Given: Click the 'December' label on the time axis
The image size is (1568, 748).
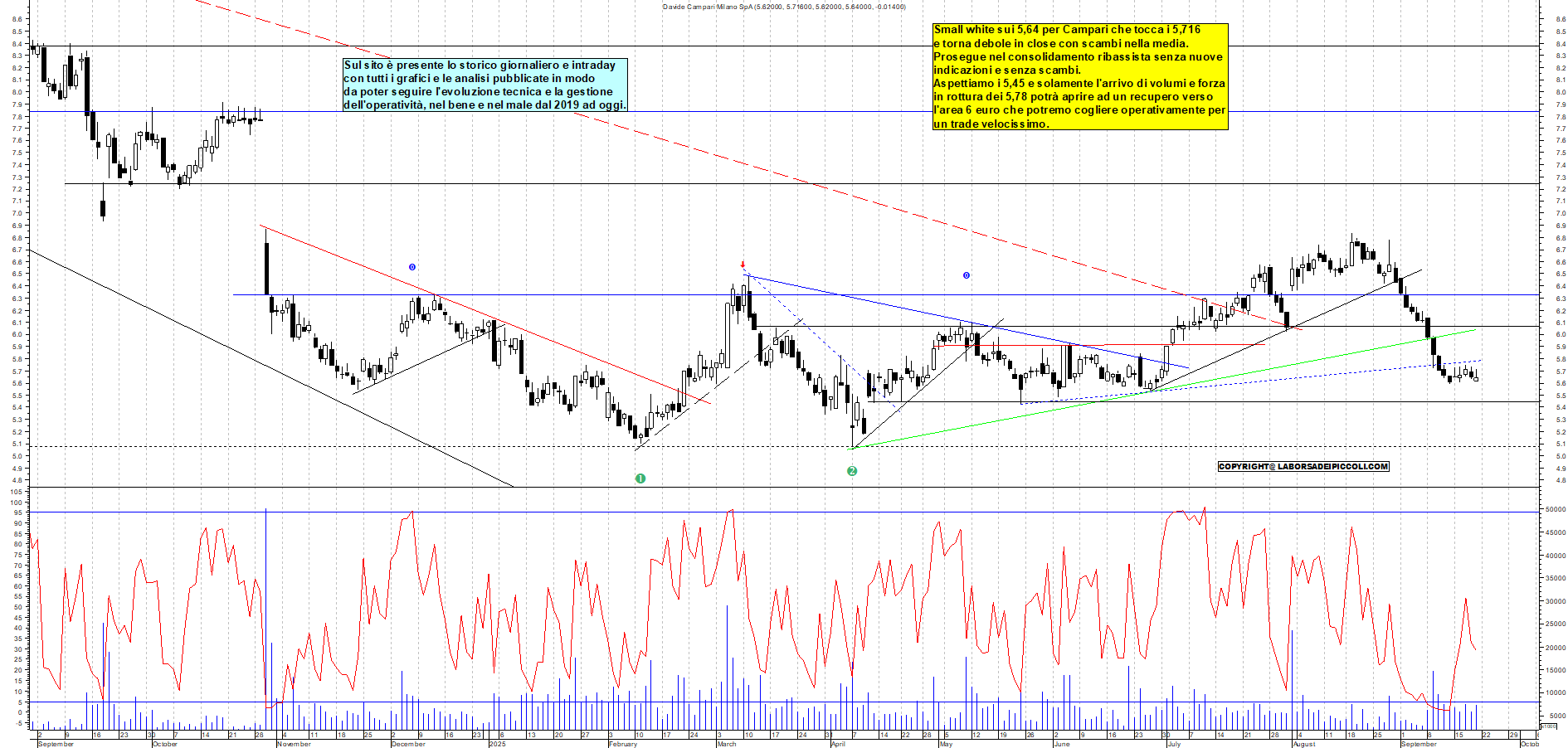Looking at the screenshot, I should coord(408,744).
